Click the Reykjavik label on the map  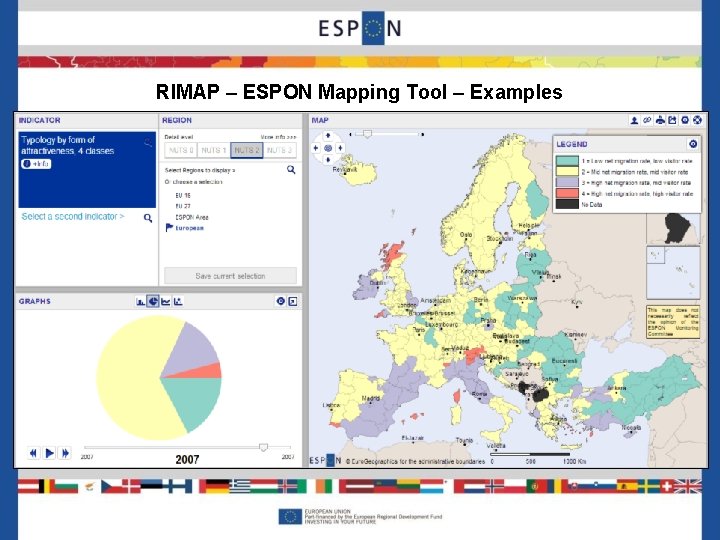pos(344,169)
